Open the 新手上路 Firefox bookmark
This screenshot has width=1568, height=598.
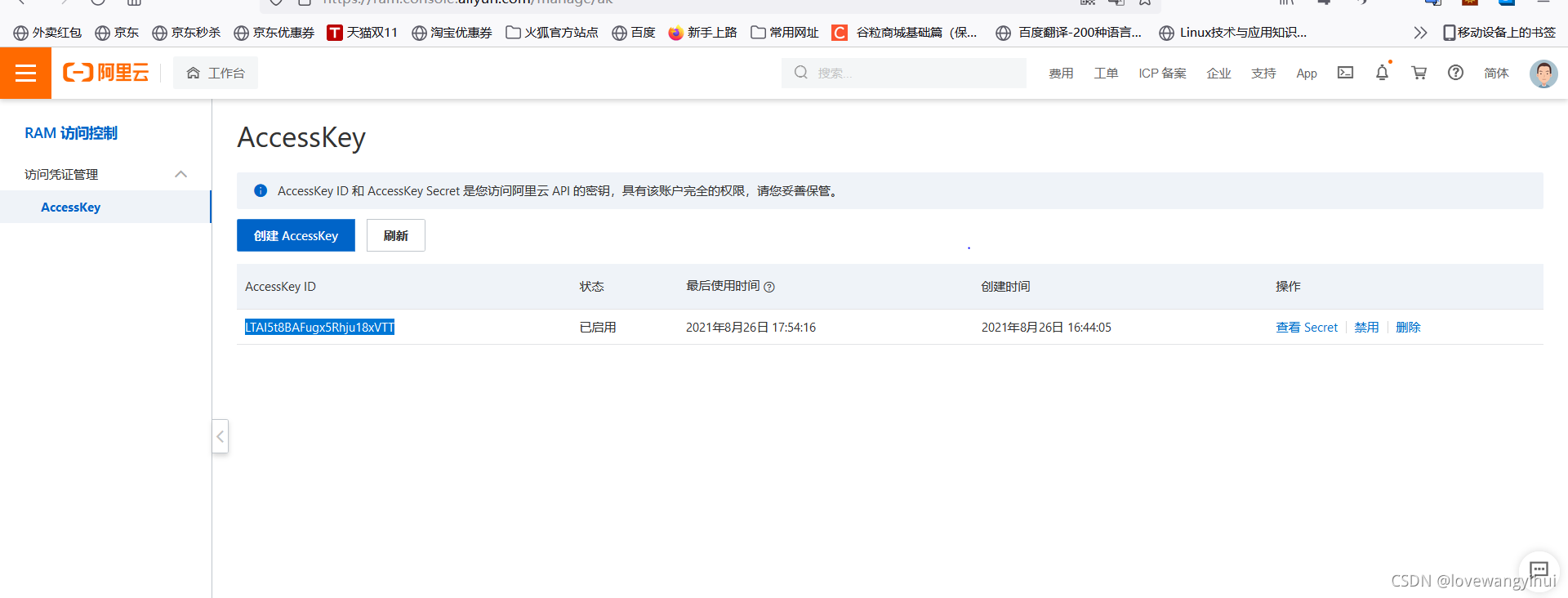coord(702,33)
